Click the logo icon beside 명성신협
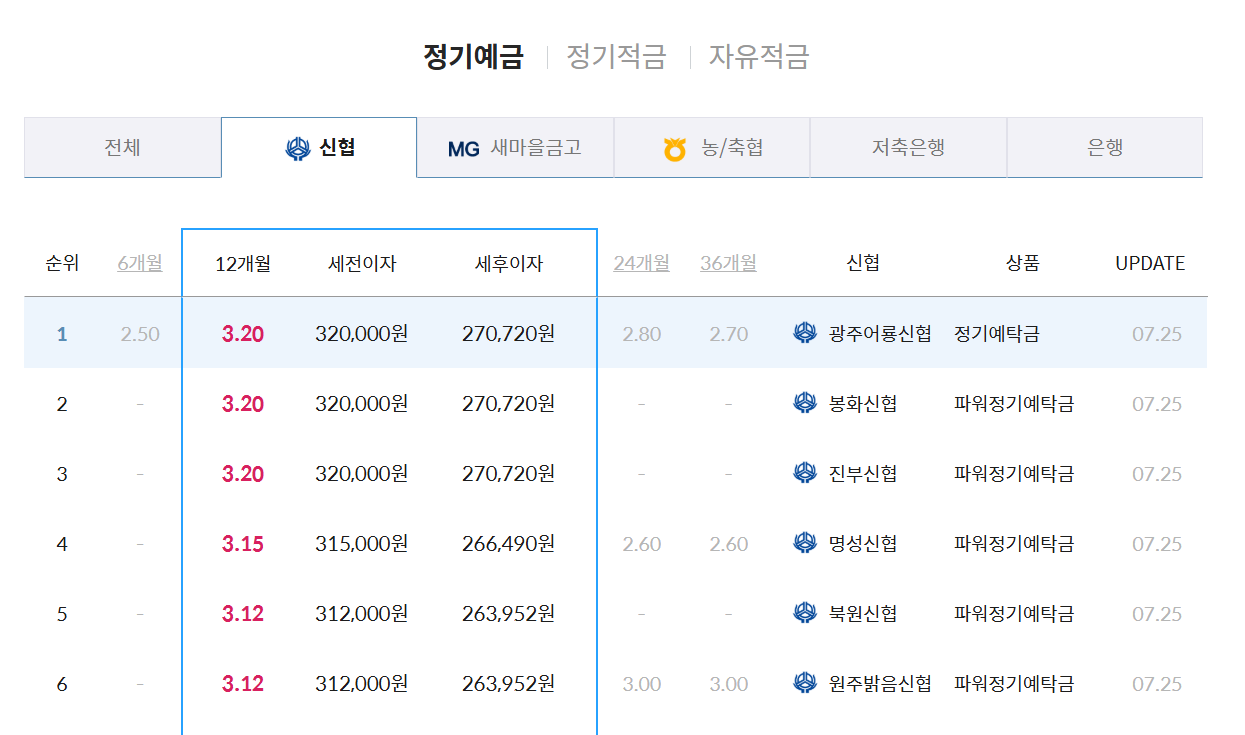The width and height of the screenshot is (1245, 735). point(805,543)
